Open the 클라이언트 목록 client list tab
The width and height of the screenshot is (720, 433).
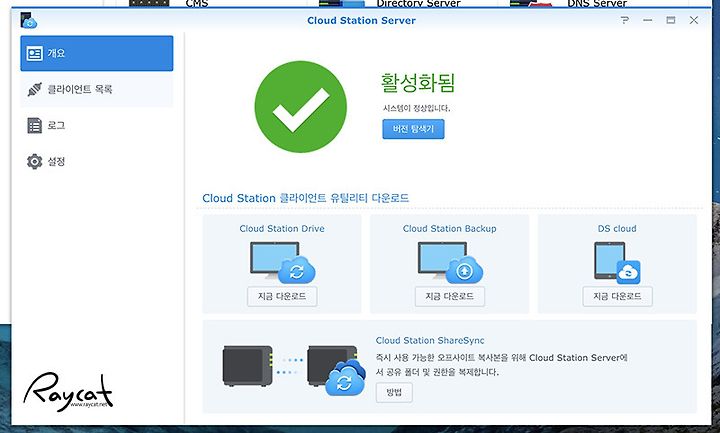(x=96, y=90)
